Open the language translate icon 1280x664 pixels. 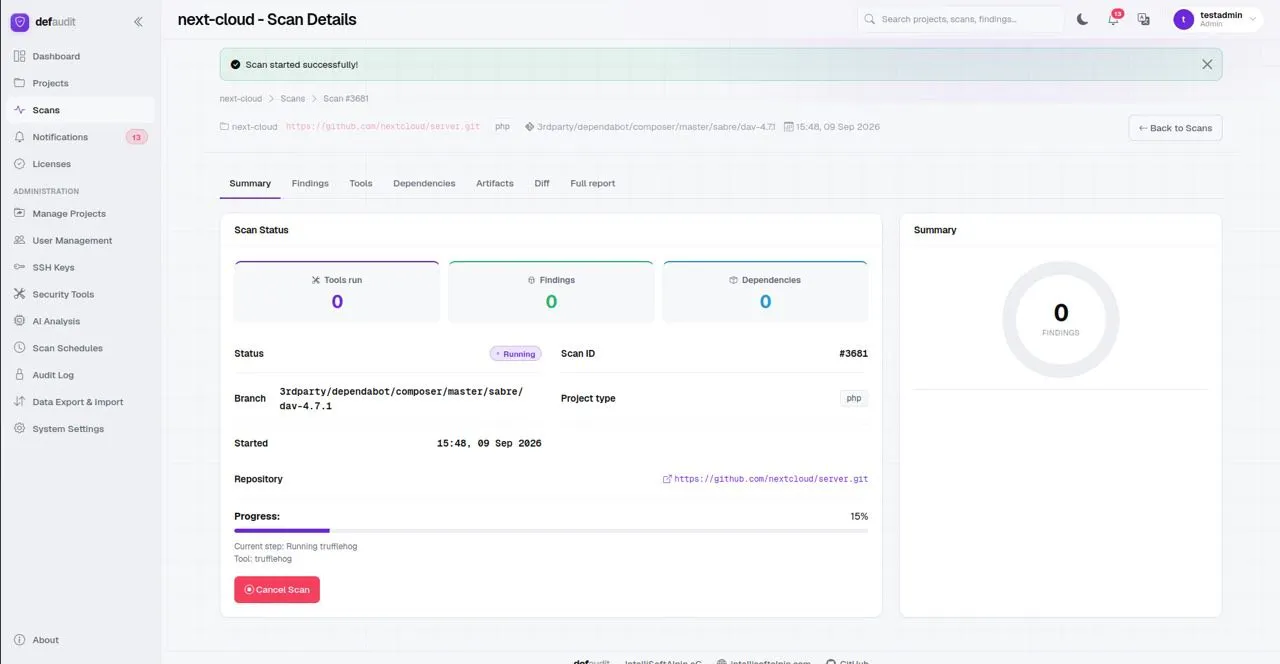(x=1144, y=19)
